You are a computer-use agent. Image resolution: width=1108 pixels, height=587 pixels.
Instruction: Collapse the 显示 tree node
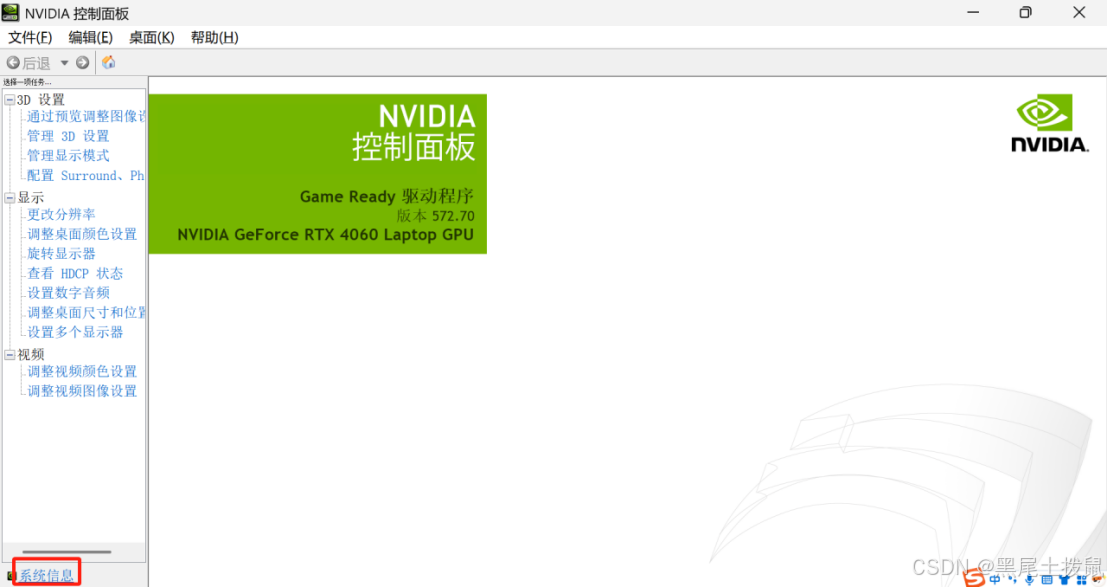(10, 198)
